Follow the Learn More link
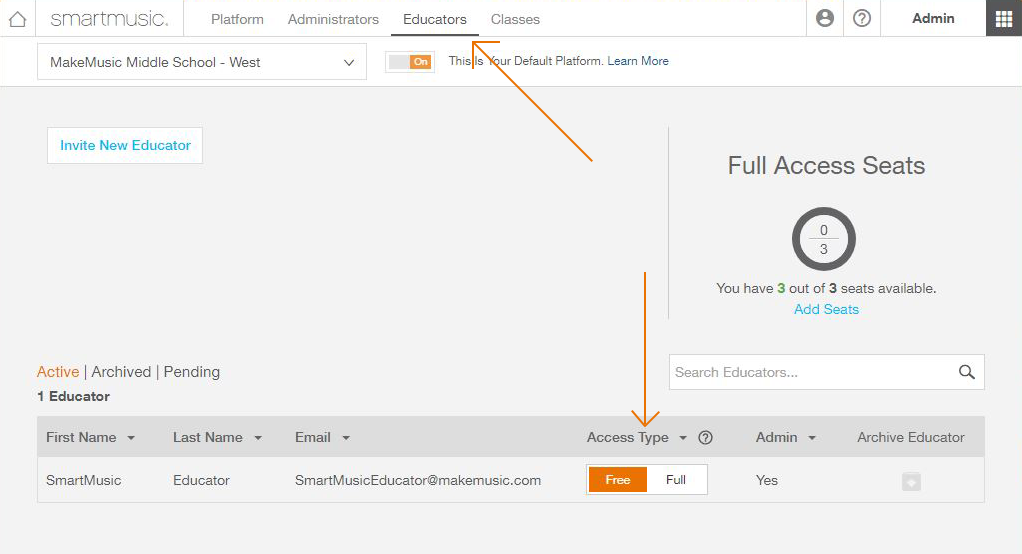The height and width of the screenshot is (554, 1022). point(638,61)
